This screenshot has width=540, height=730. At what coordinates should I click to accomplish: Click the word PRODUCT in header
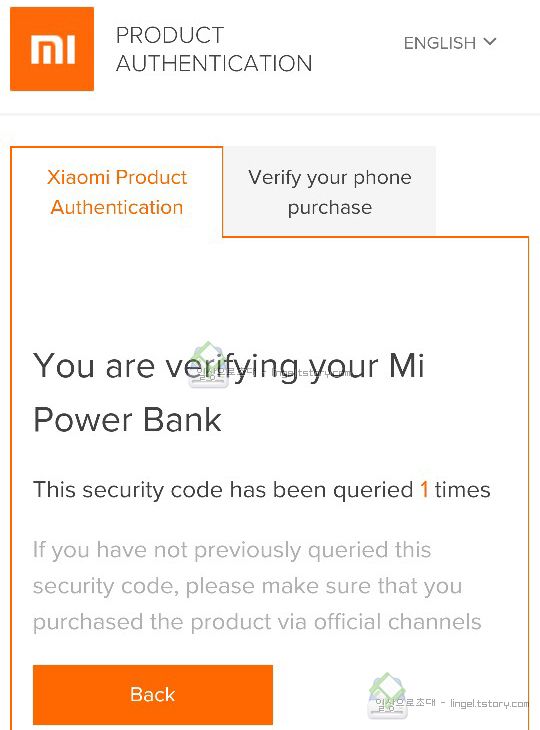(170, 35)
